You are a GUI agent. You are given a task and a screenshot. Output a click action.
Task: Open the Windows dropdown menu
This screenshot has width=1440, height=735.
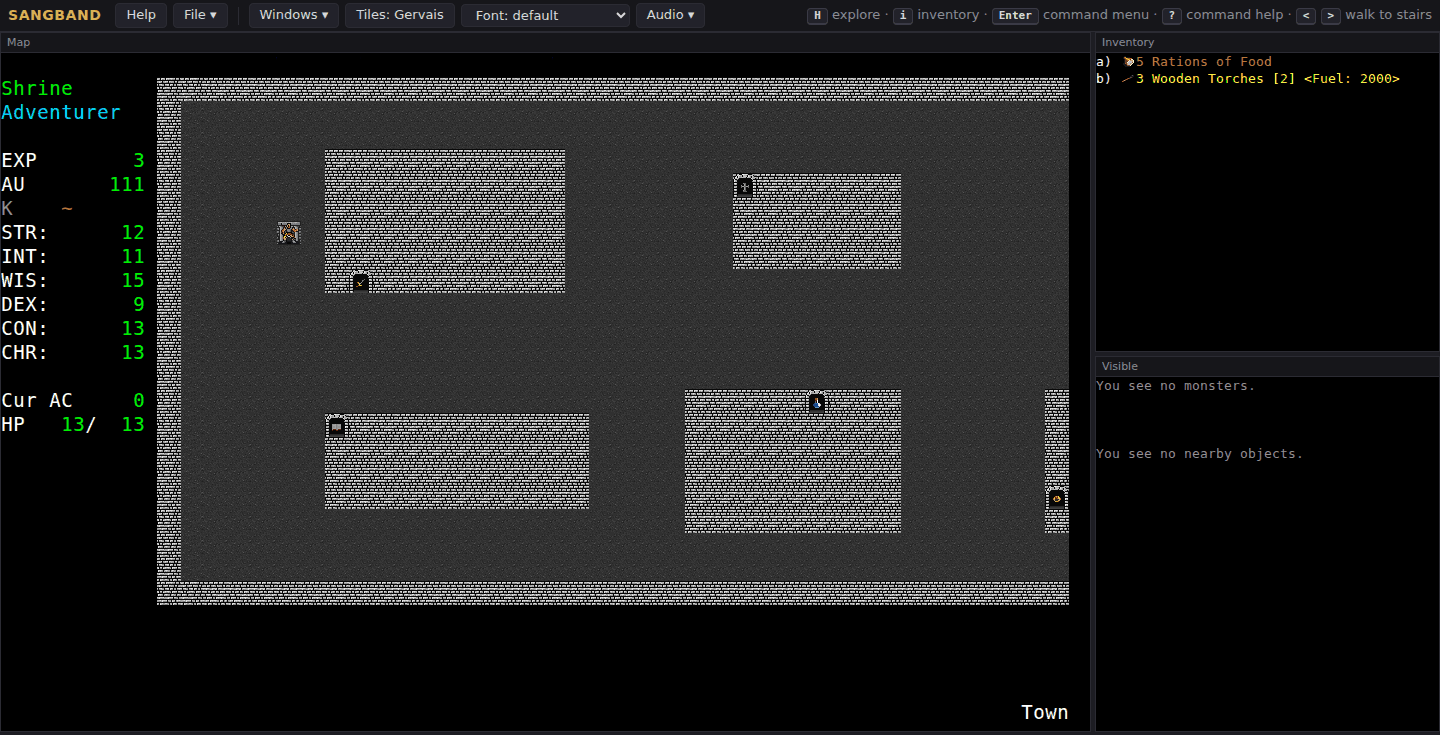[x=294, y=15]
